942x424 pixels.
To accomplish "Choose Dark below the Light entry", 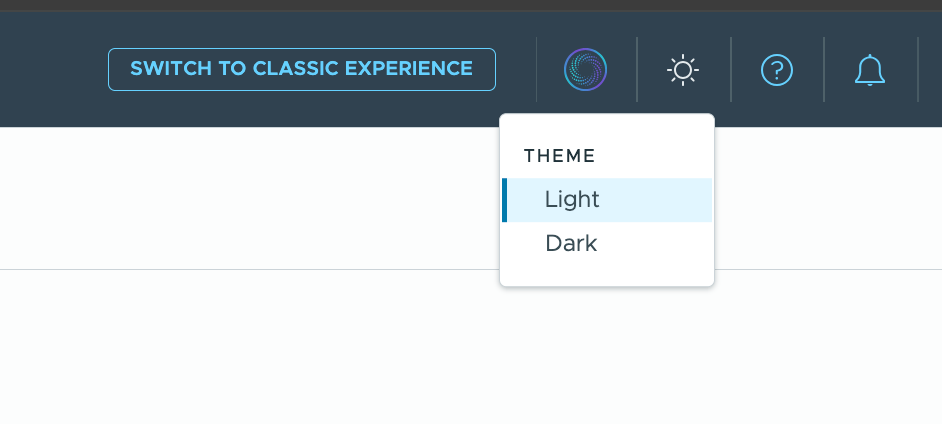I will (607, 244).
